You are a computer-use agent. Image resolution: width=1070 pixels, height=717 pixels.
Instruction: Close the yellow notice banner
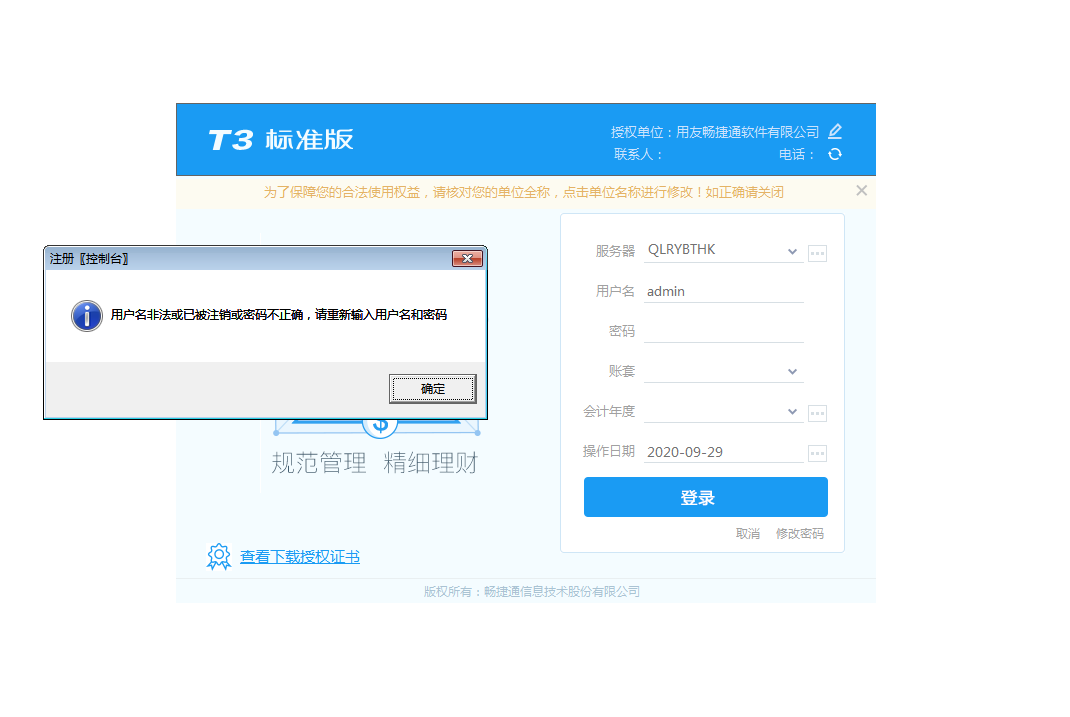861,191
